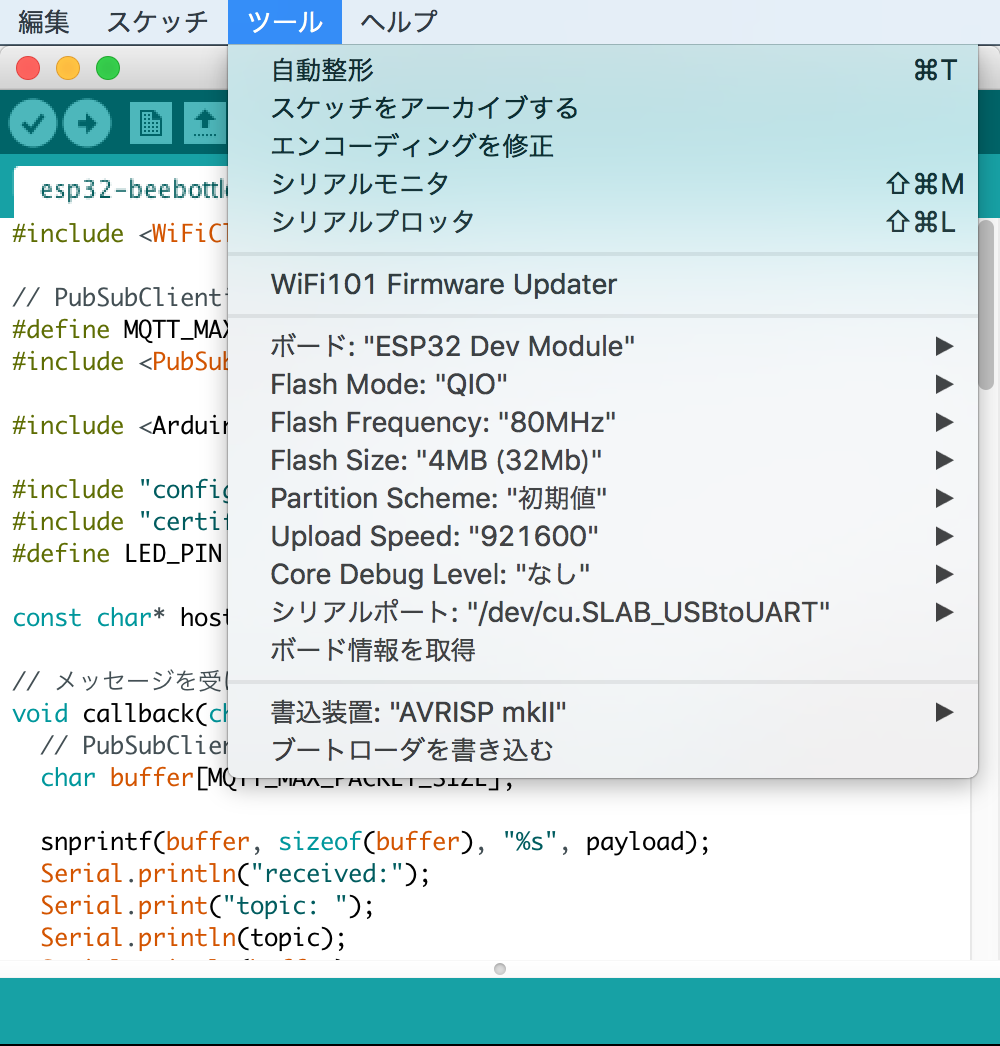This screenshot has width=1000, height=1046.
Task: Click the yellow minimize window button
Action: coord(68,68)
